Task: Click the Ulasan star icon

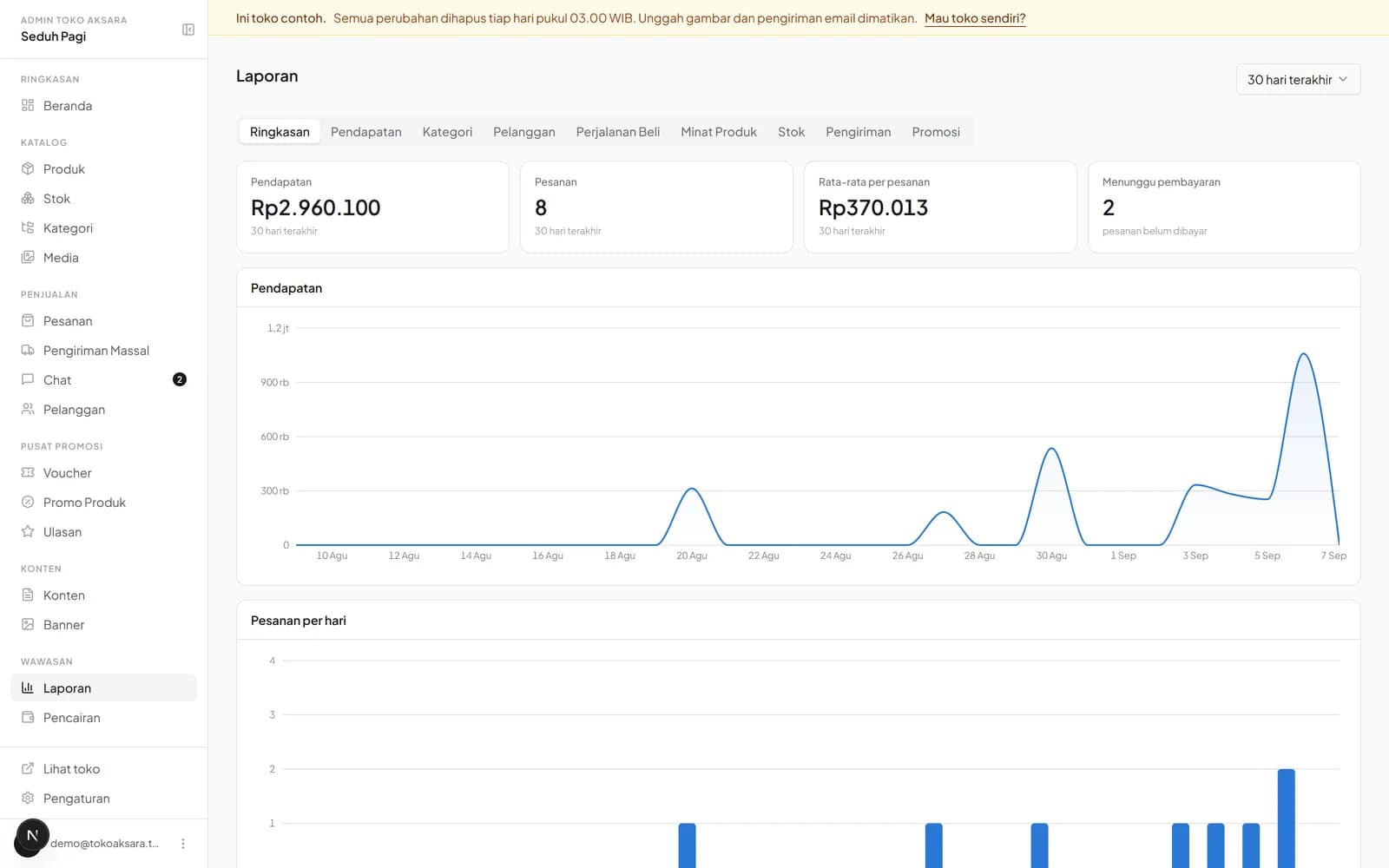Action: 28,531
